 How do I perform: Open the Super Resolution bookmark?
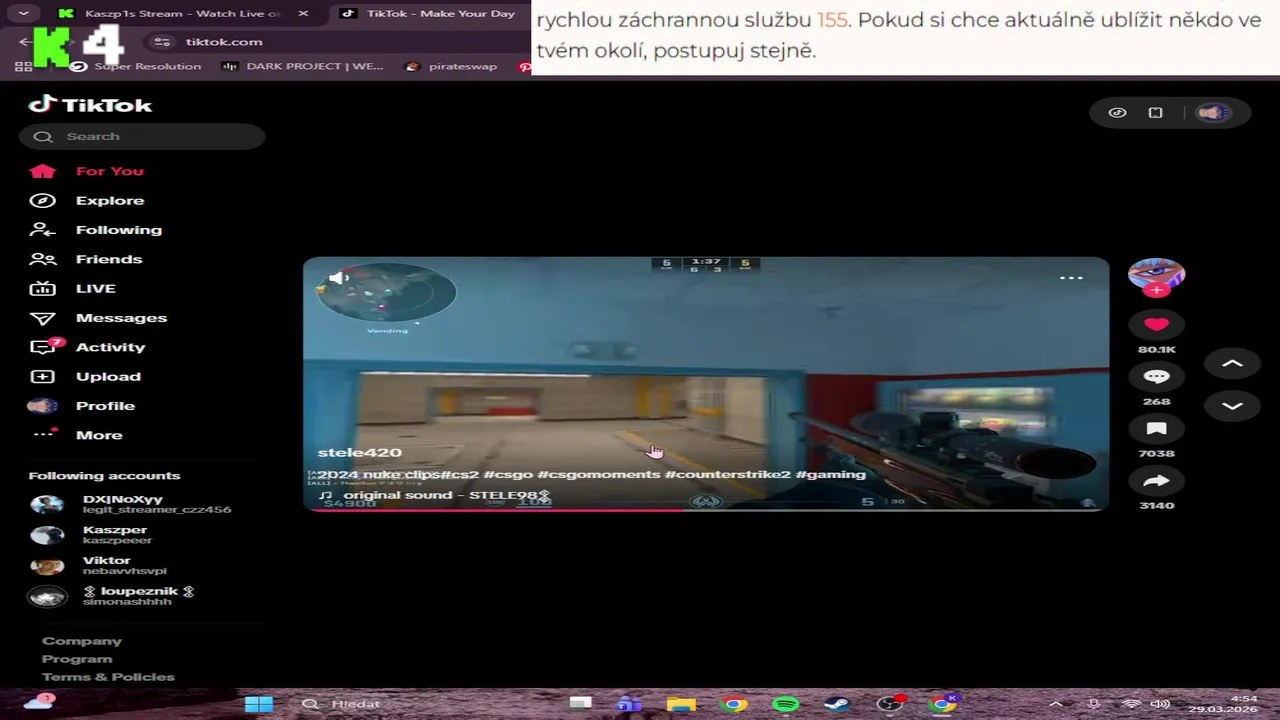pos(136,67)
